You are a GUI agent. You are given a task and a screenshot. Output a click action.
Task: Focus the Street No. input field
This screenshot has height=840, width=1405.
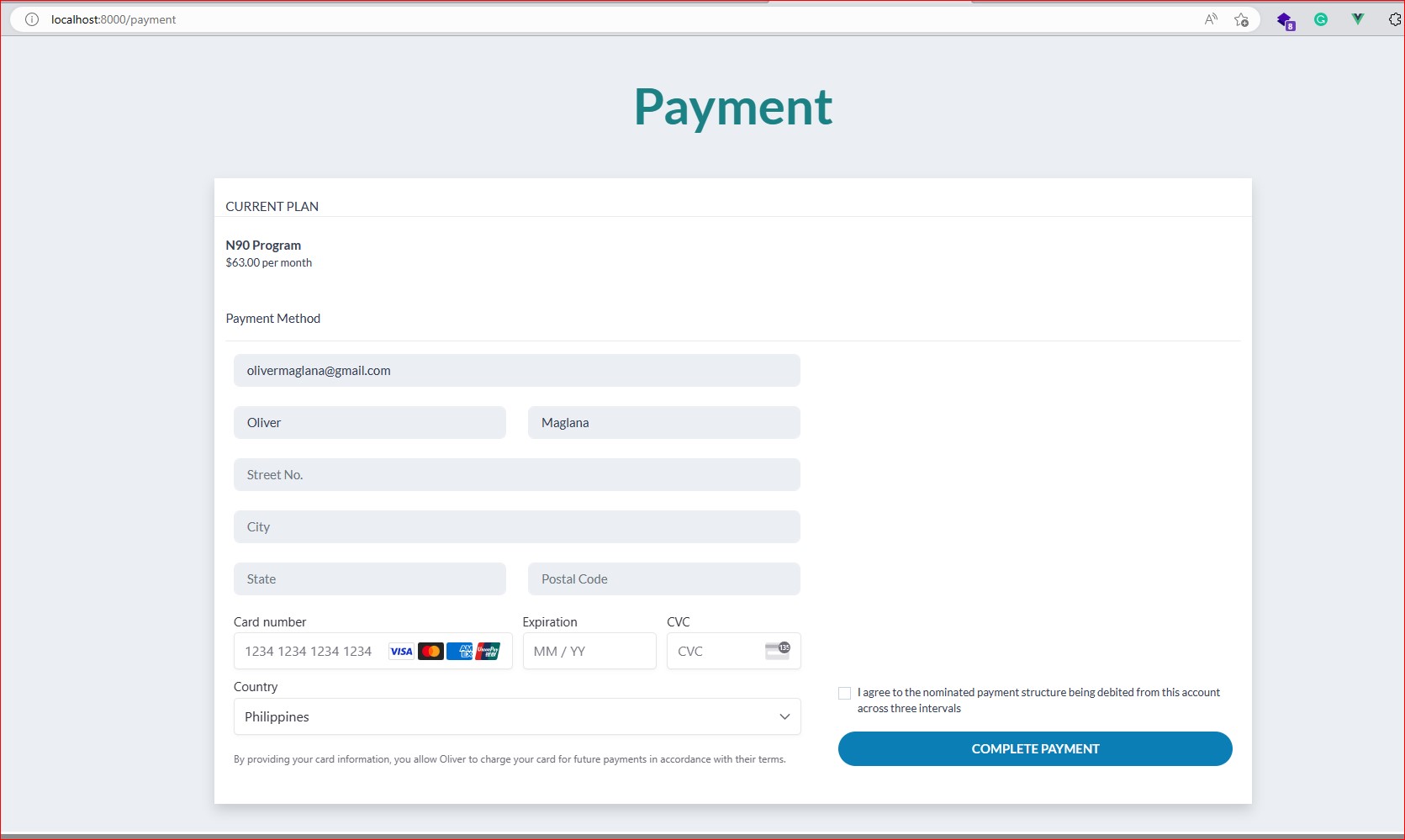(516, 474)
